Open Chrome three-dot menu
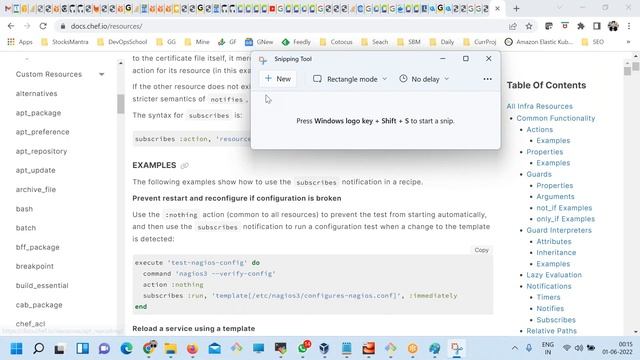 tap(629, 26)
